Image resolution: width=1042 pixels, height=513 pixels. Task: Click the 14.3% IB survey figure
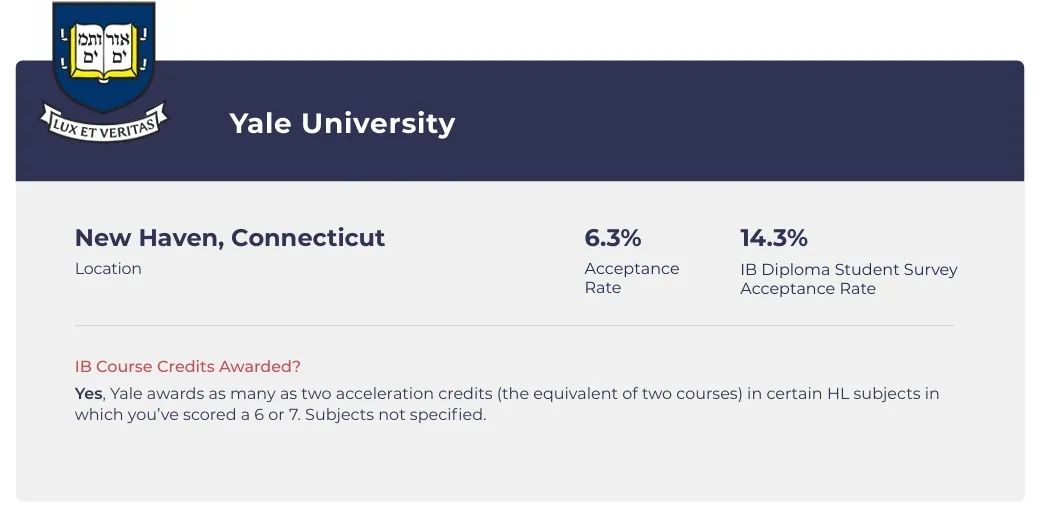[x=774, y=238]
